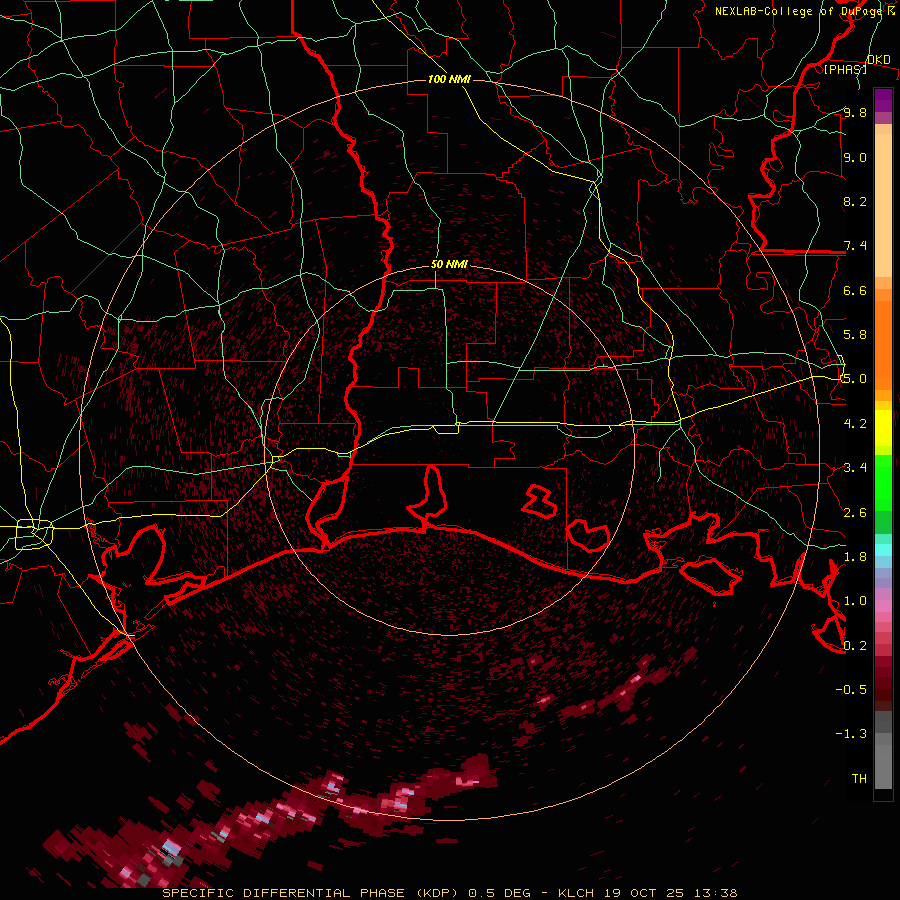Click the yellow segment of the color bar
The width and height of the screenshot is (900, 900).
pyautogui.click(x=883, y=428)
